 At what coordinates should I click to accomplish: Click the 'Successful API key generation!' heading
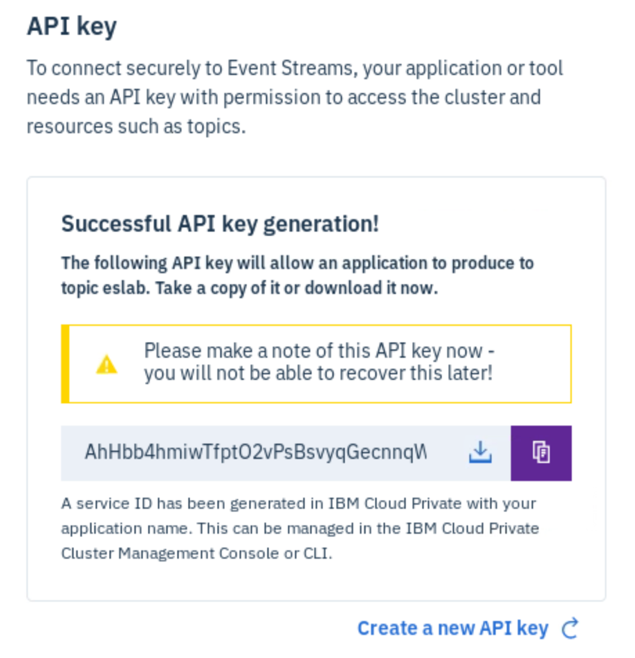pos(220,224)
